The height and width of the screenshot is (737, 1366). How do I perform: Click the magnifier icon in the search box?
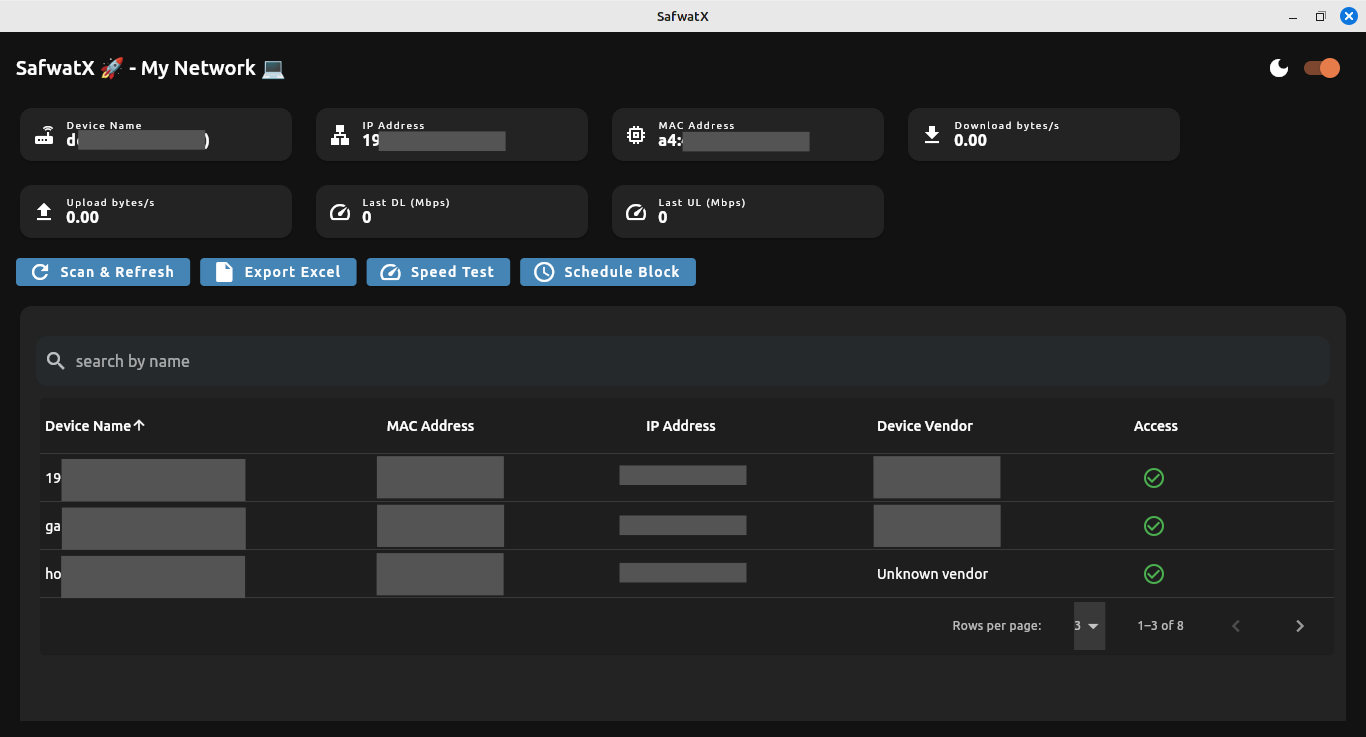pyautogui.click(x=56, y=361)
